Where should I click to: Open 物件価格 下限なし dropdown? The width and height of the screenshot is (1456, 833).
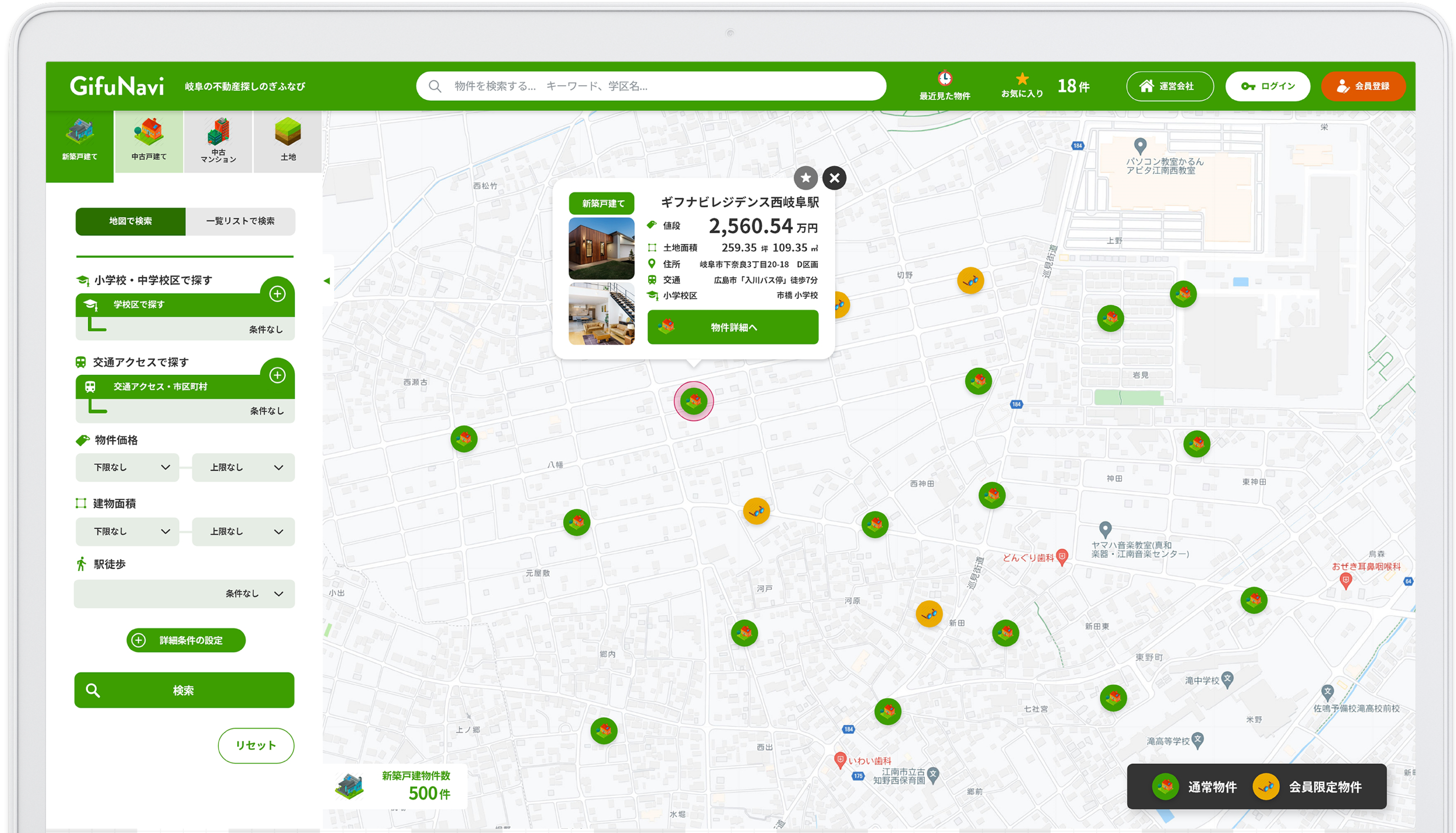[x=128, y=467]
